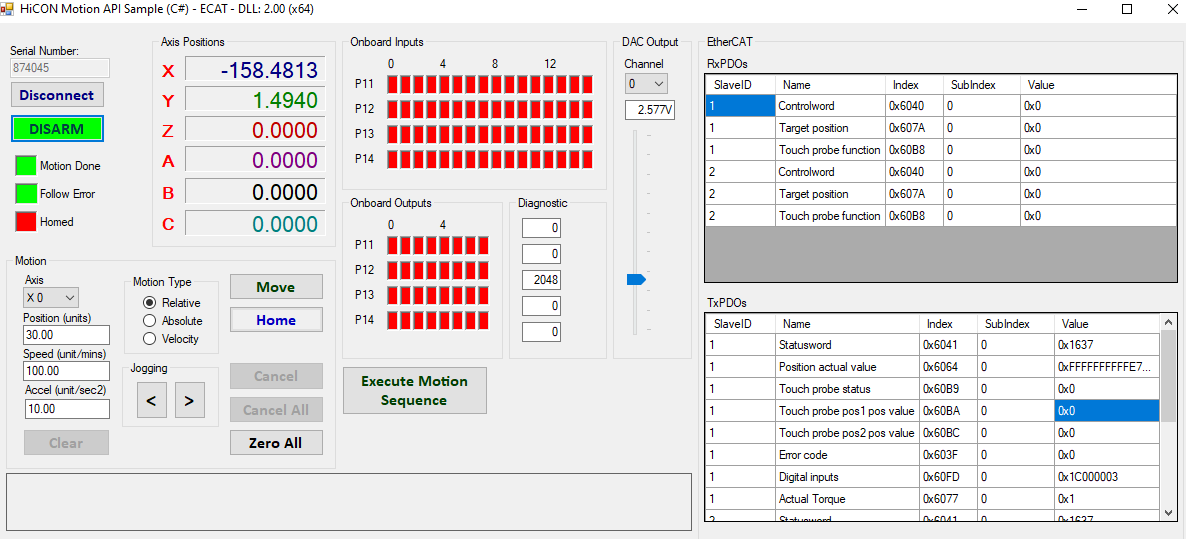Image resolution: width=1186 pixels, height=539 pixels.
Task: Select Relative motion type
Action: pos(150,303)
